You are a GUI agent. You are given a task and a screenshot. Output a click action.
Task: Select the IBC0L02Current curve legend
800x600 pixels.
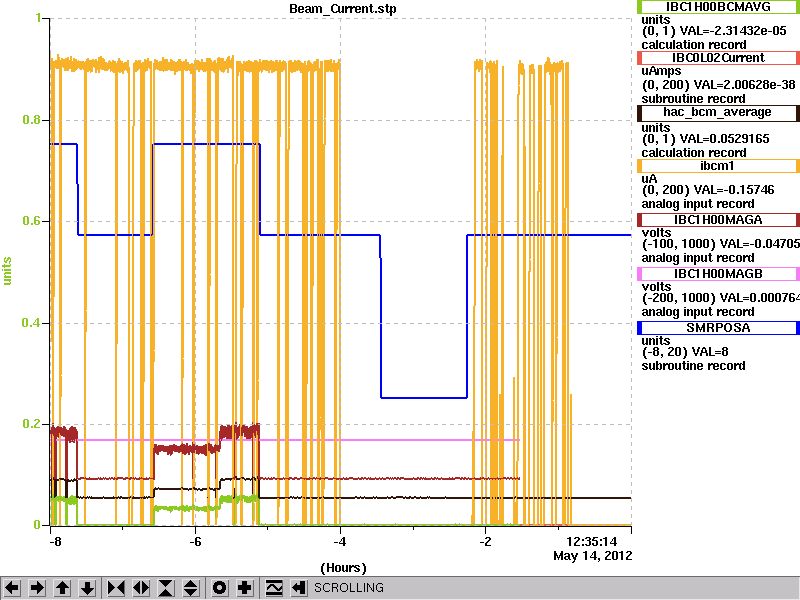718,58
